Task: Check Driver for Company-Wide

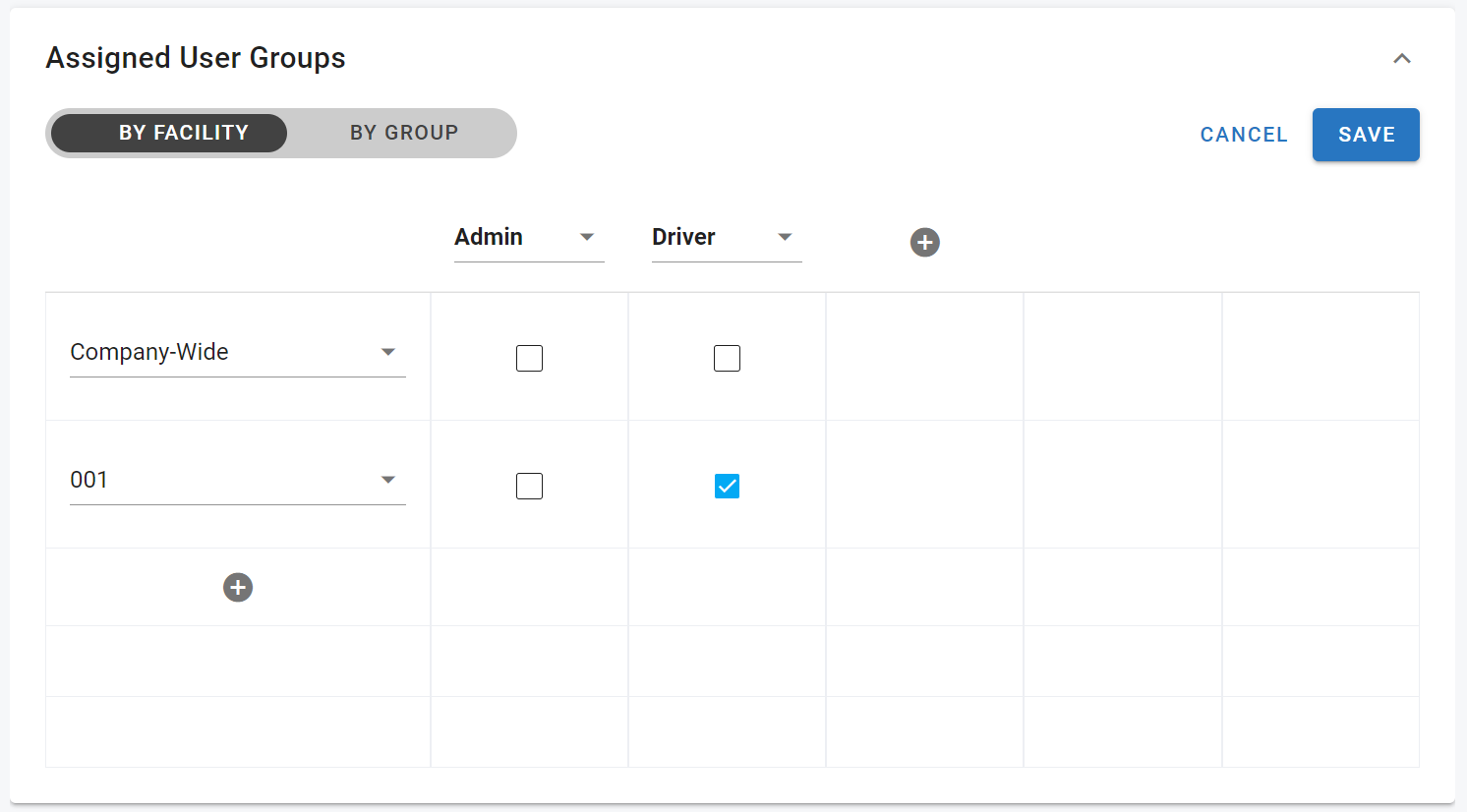Action: coord(727,358)
